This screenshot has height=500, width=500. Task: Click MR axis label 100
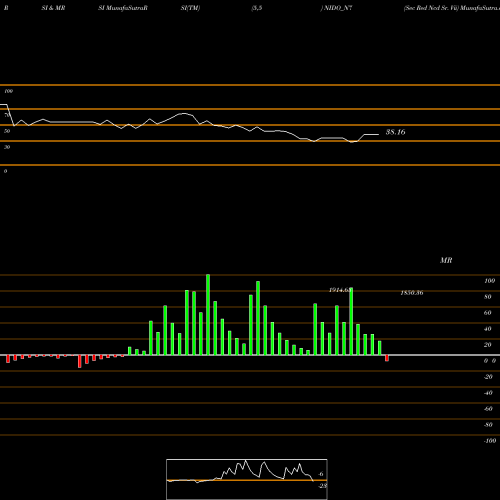(489, 281)
